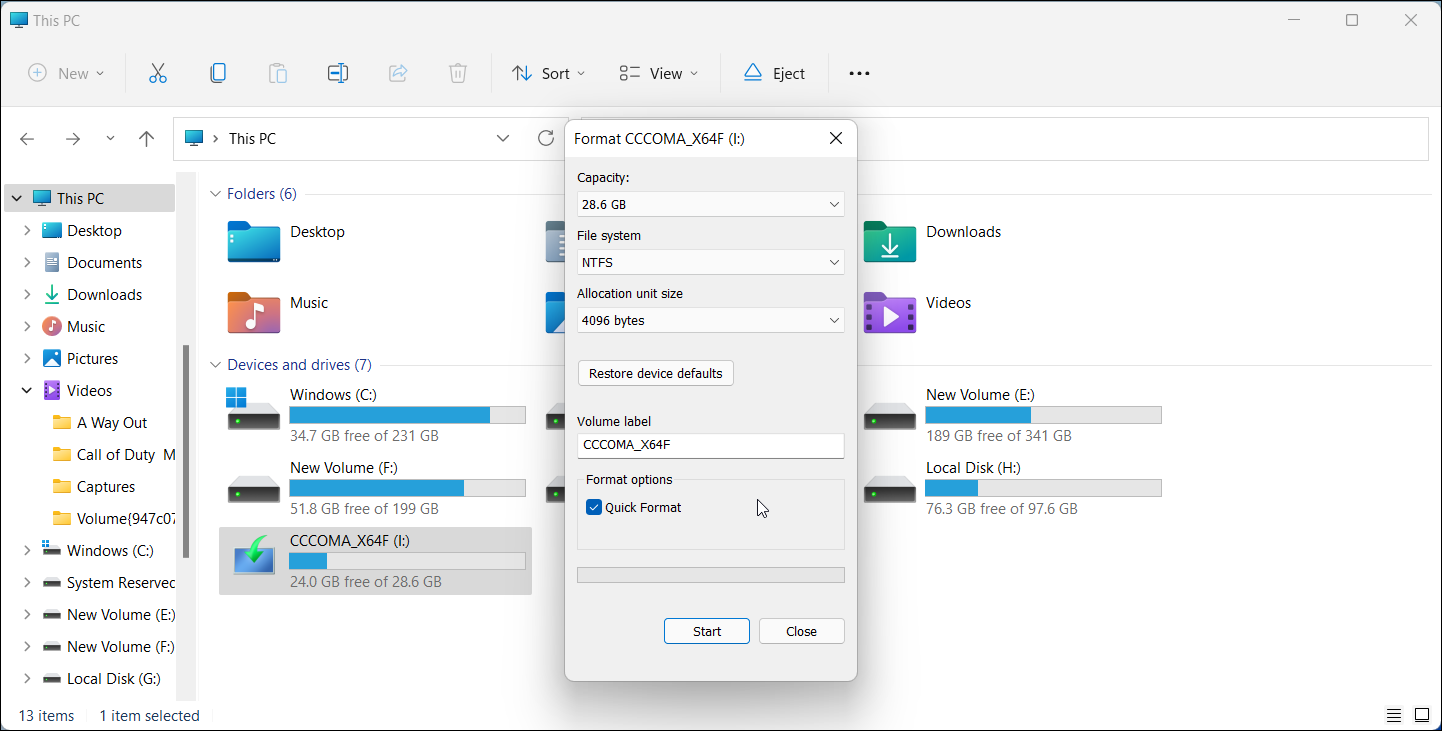Open the View menu
Viewport: 1442px width, 731px height.
657,72
